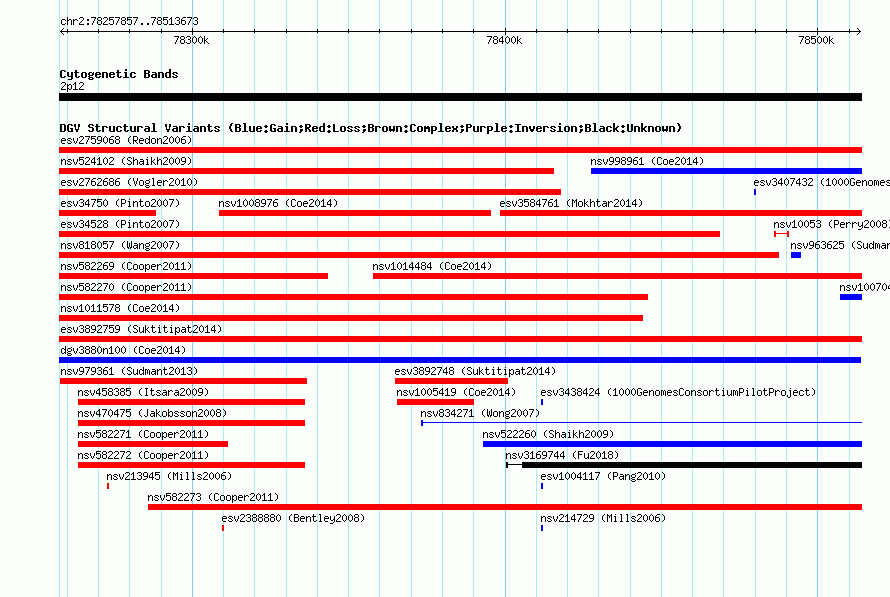Select the nsv213945 (Mills2006) variant label

click(169, 476)
